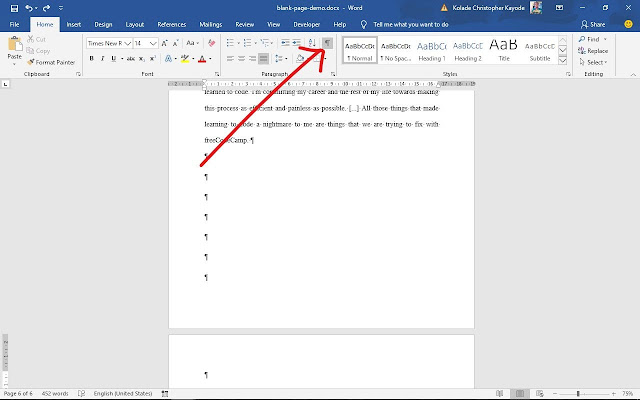Click the Undo icon
This screenshot has height=400, width=640.
pos(29,8)
